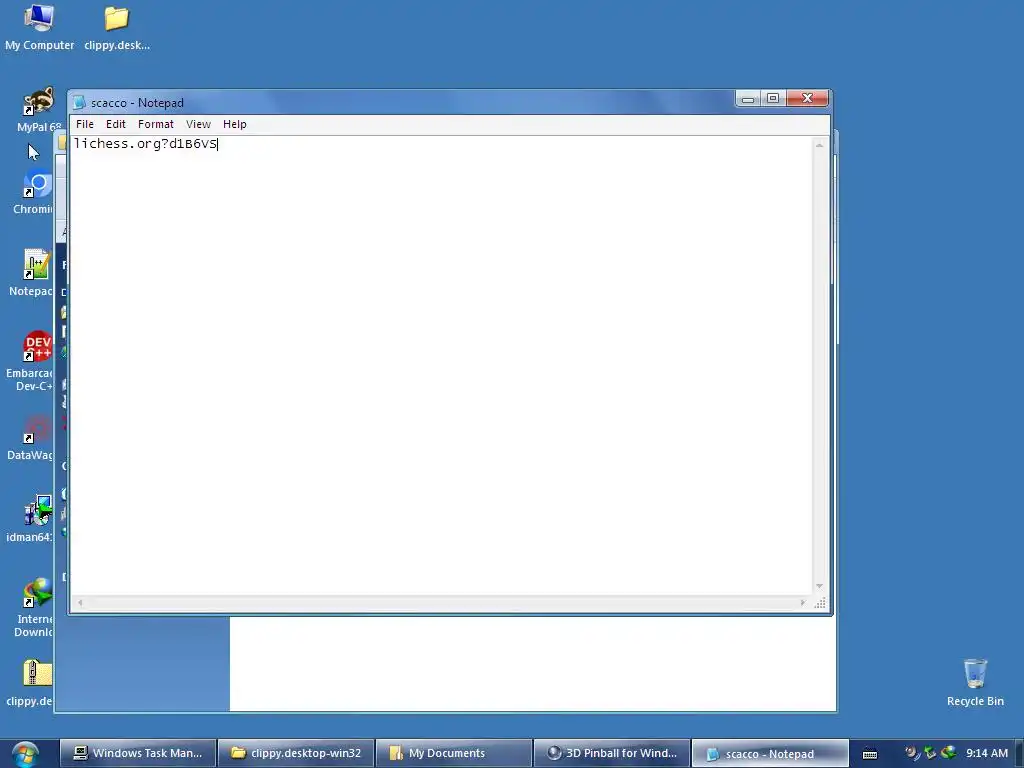Click the Notepad horizontal scrollbar left arrow
Image resolution: width=1024 pixels, height=768 pixels.
click(80, 603)
